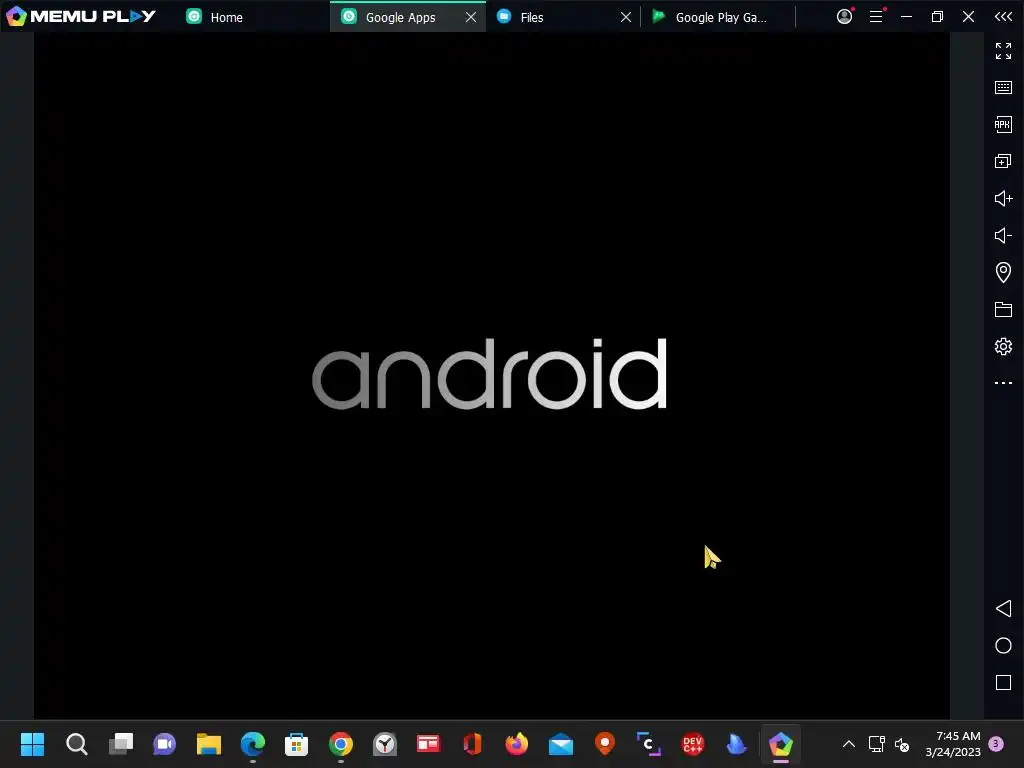This screenshot has width=1024, height=768.
Task: Install an APK via sidebar icon
Action: (x=1003, y=124)
